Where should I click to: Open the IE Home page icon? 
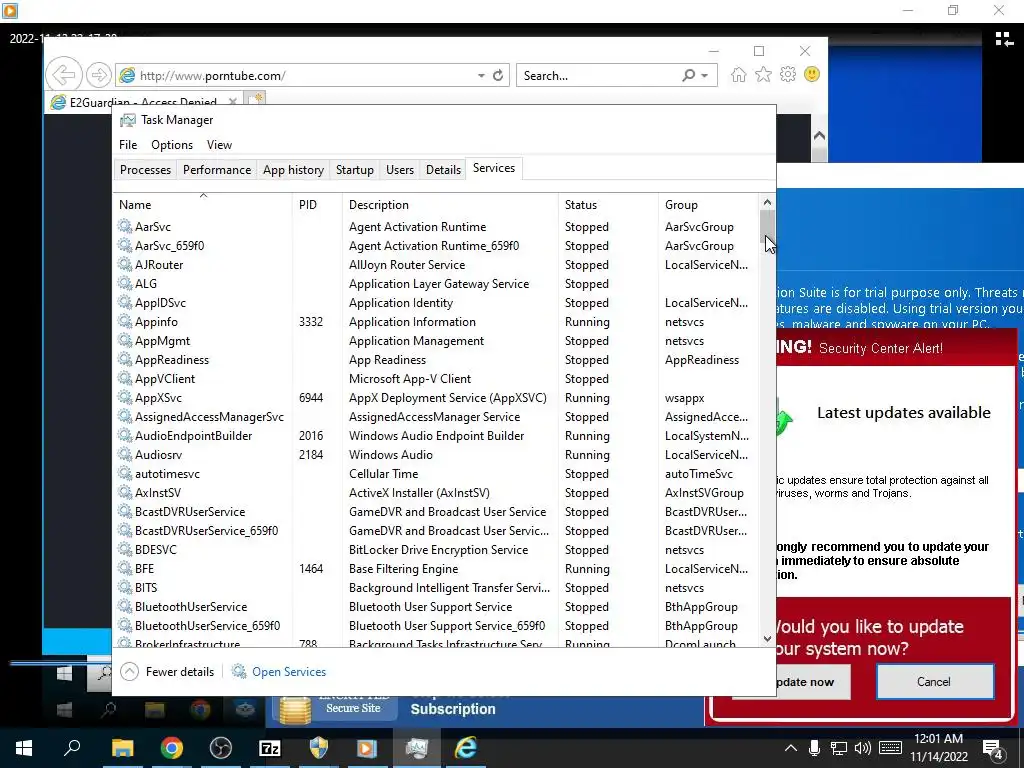click(738, 74)
